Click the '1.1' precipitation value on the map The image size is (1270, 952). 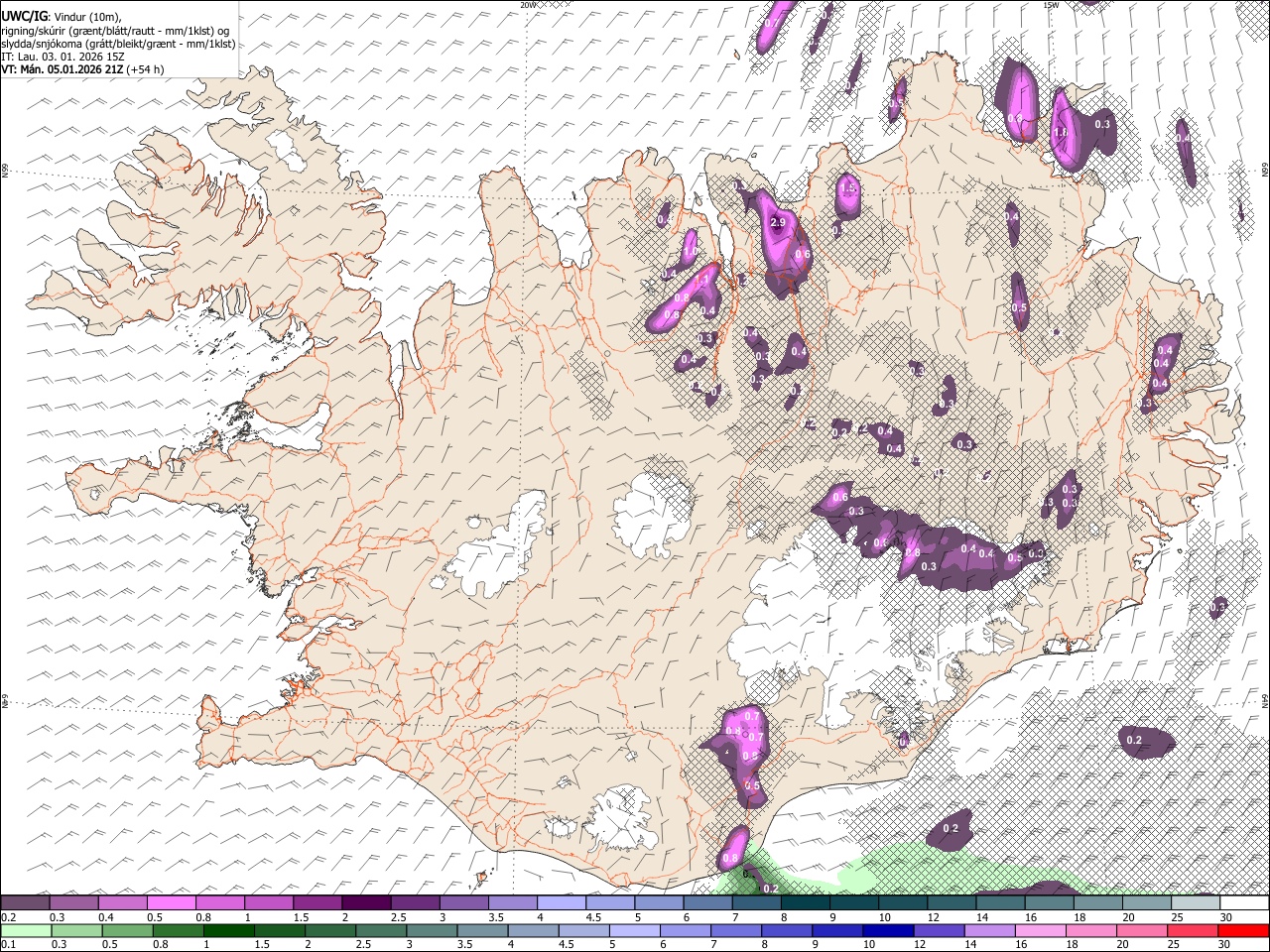pyautogui.click(x=701, y=282)
